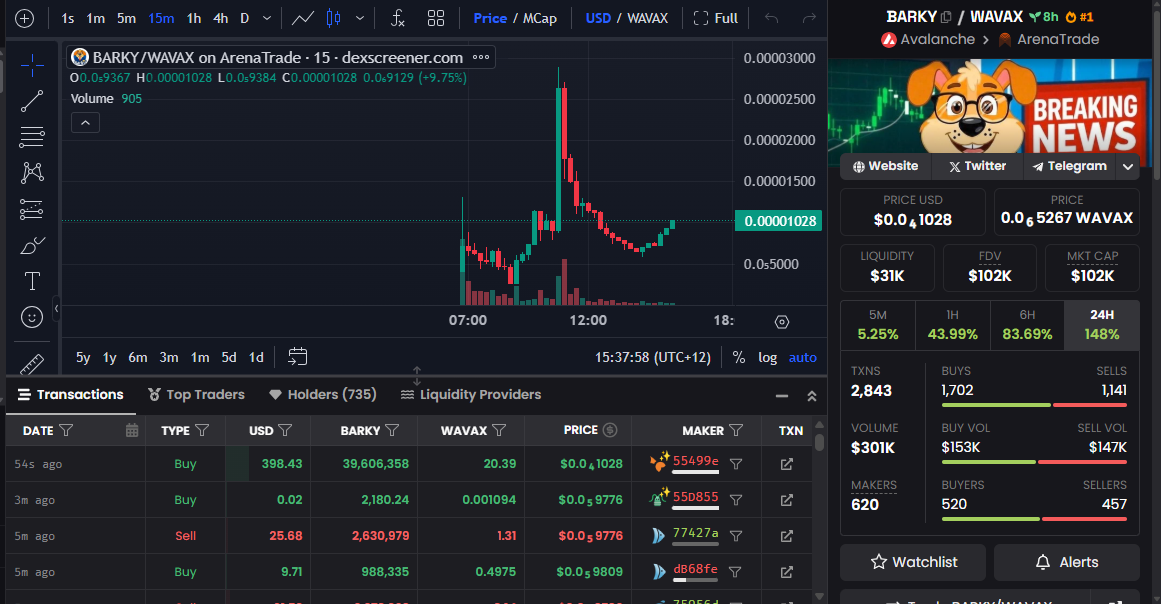1161x604 pixels.
Task: Select the trend line drawing tool
Action: (x=32, y=101)
